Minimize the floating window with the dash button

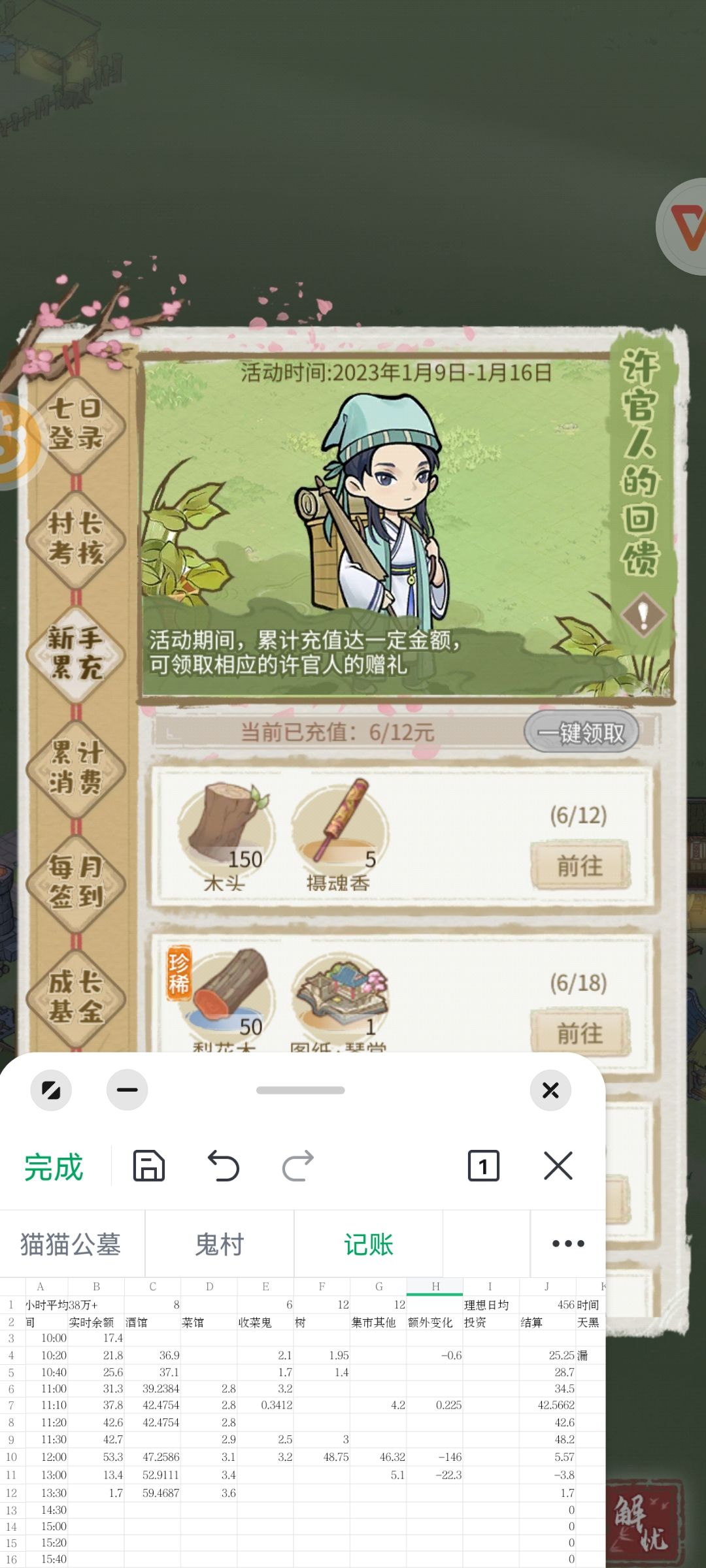[x=127, y=1090]
